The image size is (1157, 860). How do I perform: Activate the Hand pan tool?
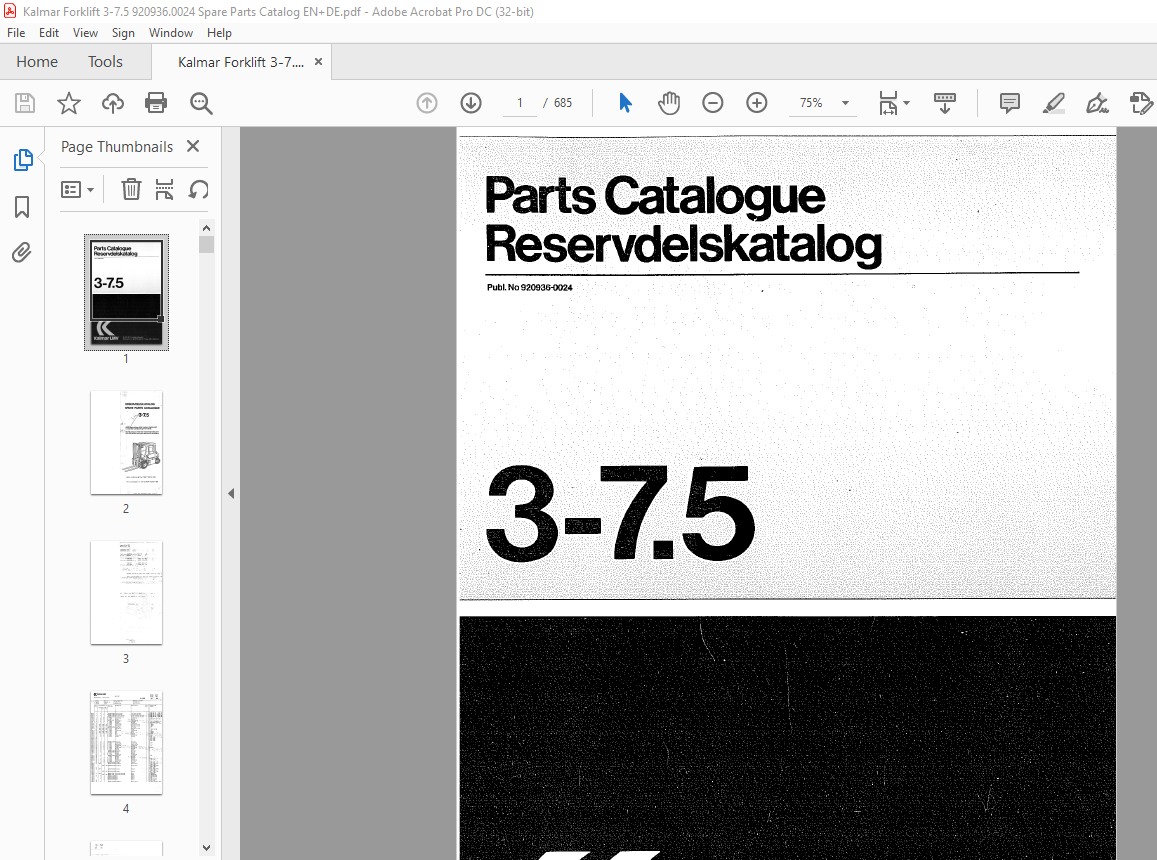pos(669,103)
